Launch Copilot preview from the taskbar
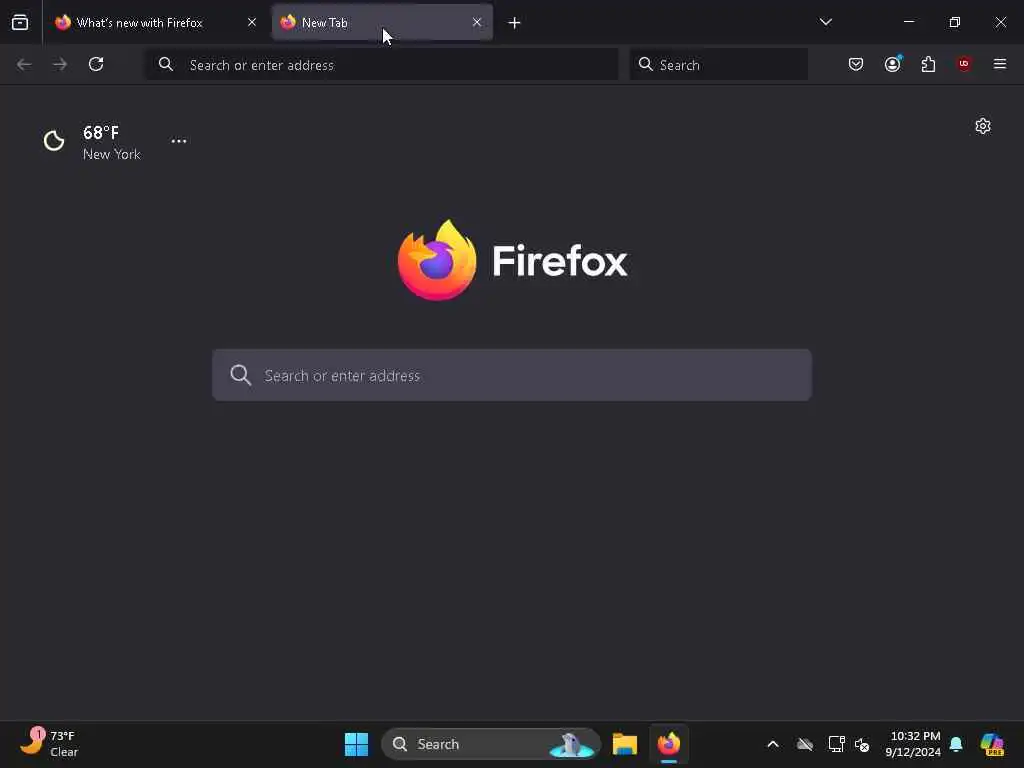This screenshot has height=768, width=1024. [x=991, y=744]
